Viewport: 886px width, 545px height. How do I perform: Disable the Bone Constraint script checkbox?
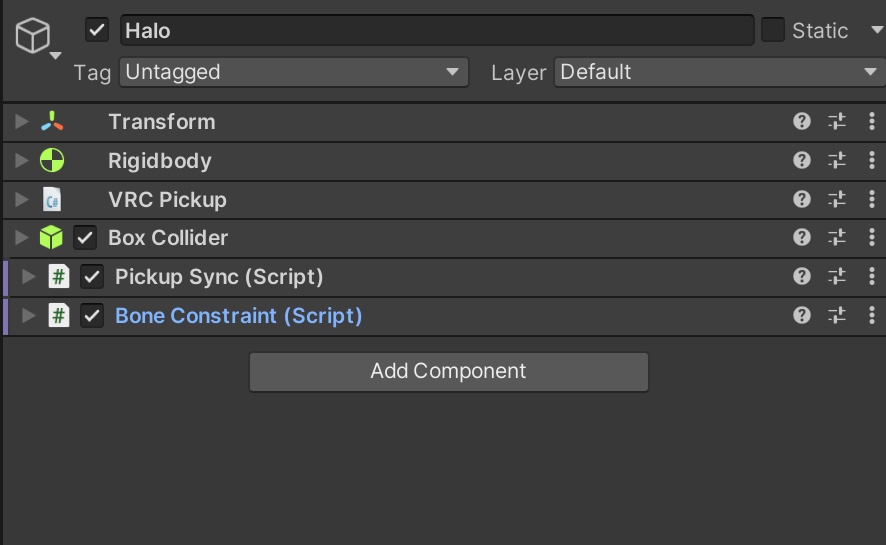[x=92, y=316]
